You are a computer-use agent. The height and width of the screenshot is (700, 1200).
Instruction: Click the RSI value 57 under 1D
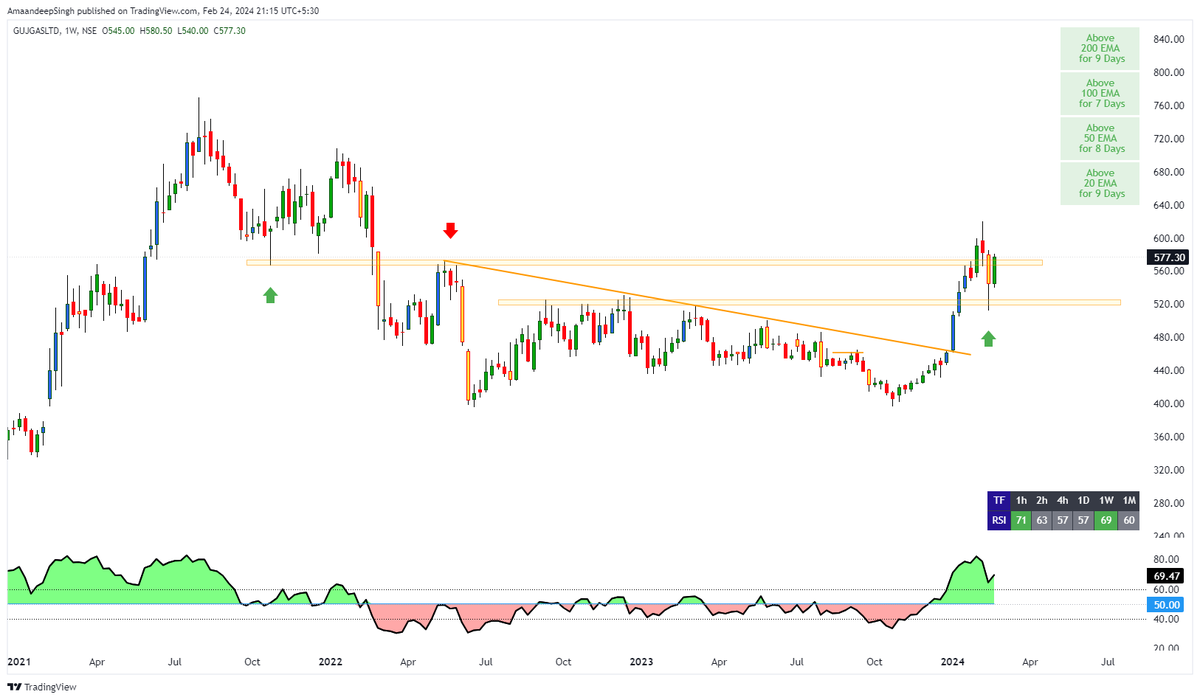pos(1085,520)
